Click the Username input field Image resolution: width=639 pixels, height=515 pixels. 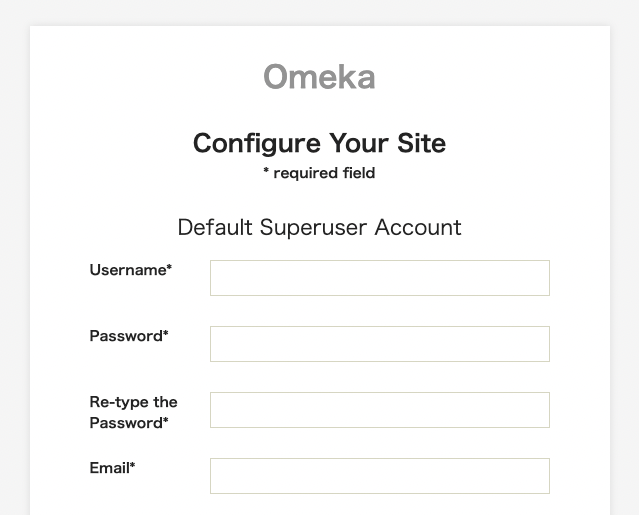[x=379, y=278]
